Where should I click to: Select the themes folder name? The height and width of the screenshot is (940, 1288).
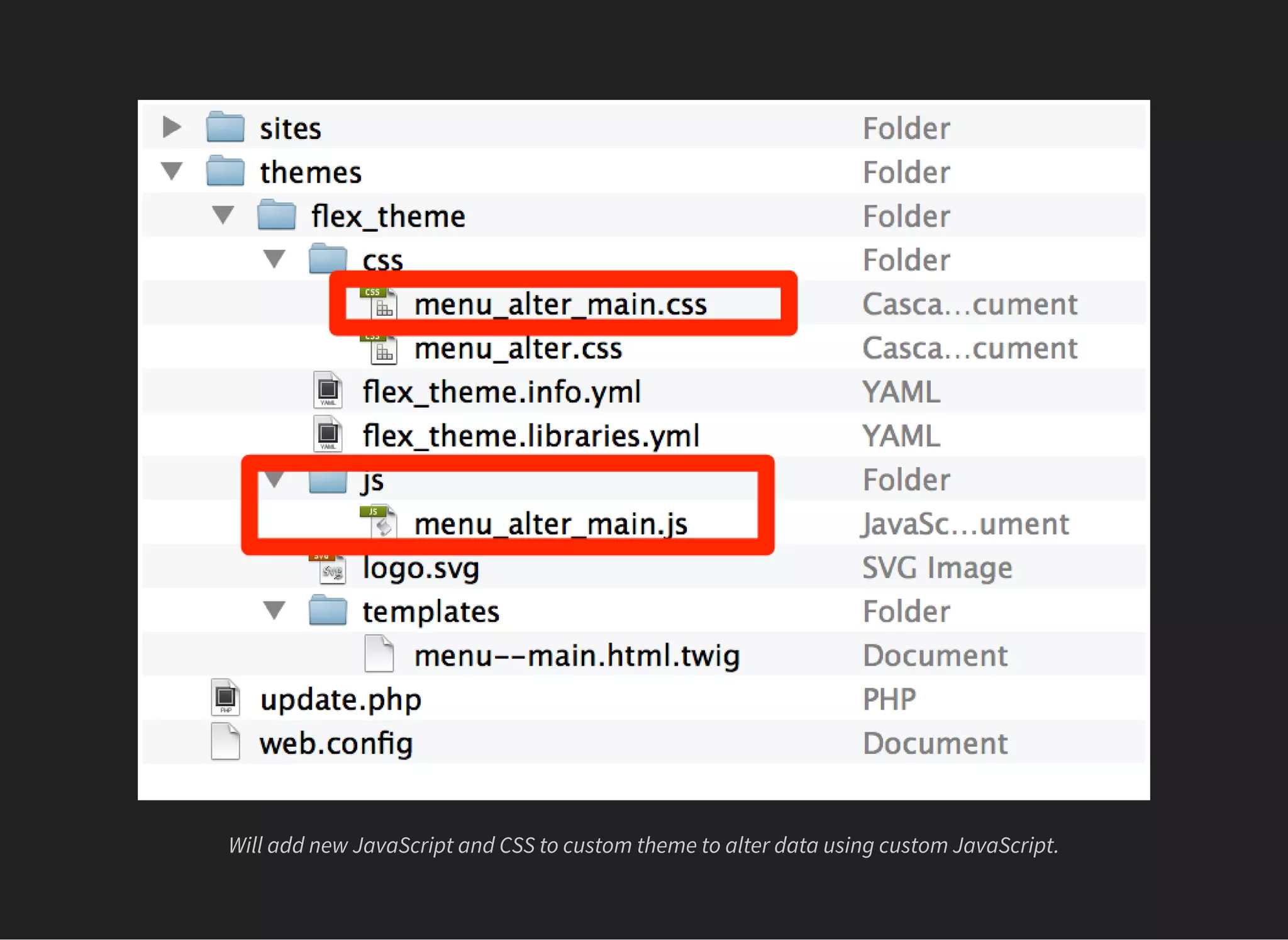(311, 172)
